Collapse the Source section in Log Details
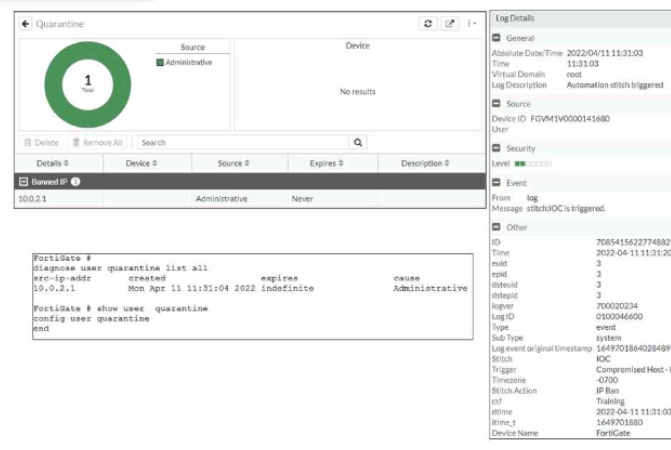The width and height of the screenshot is (671, 450). point(496,104)
